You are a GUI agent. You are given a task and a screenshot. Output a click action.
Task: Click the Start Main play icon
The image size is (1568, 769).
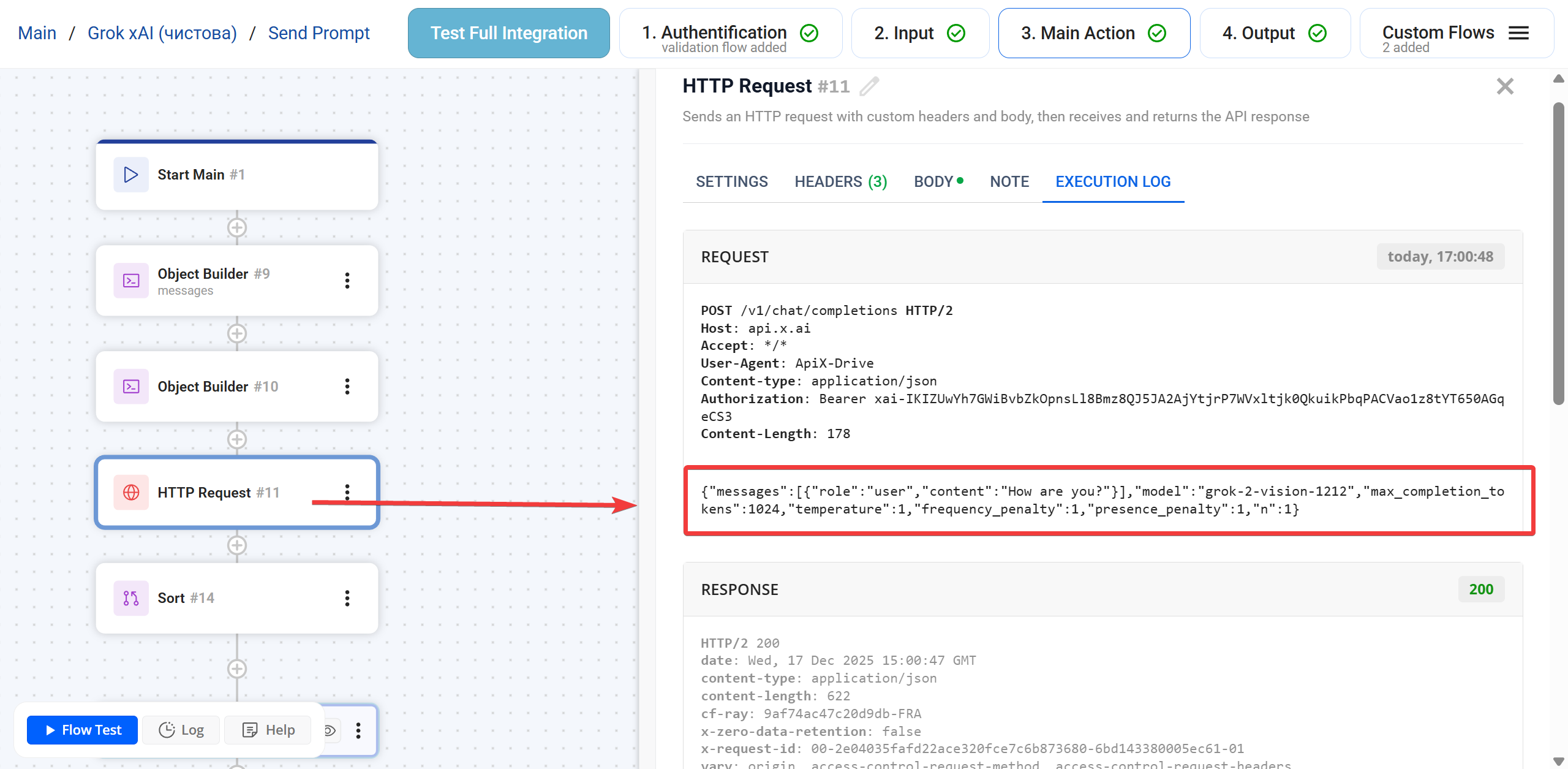130,174
